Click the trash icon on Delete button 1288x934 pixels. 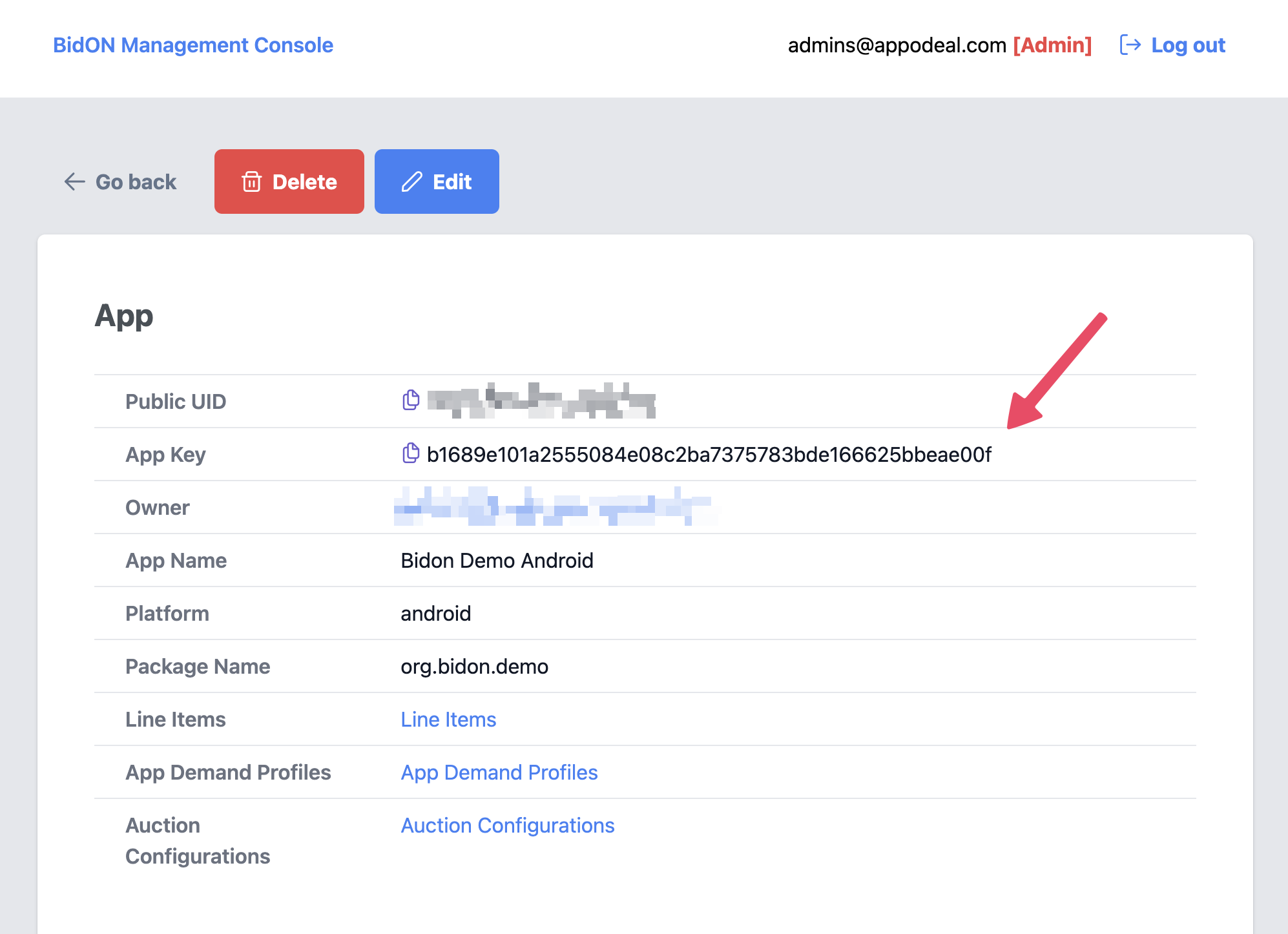[252, 182]
